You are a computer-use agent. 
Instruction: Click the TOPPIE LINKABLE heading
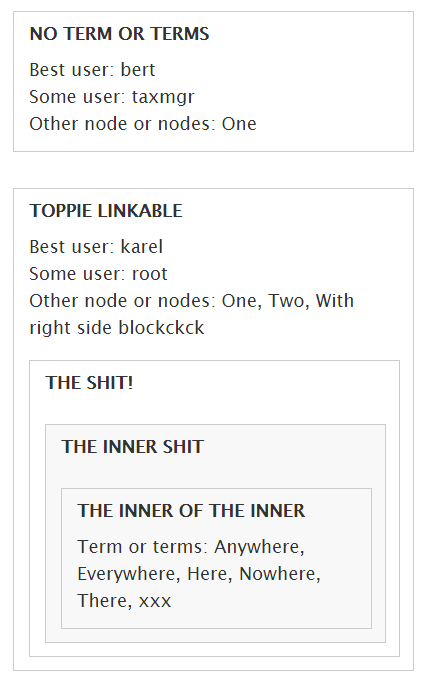pos(106,211)
